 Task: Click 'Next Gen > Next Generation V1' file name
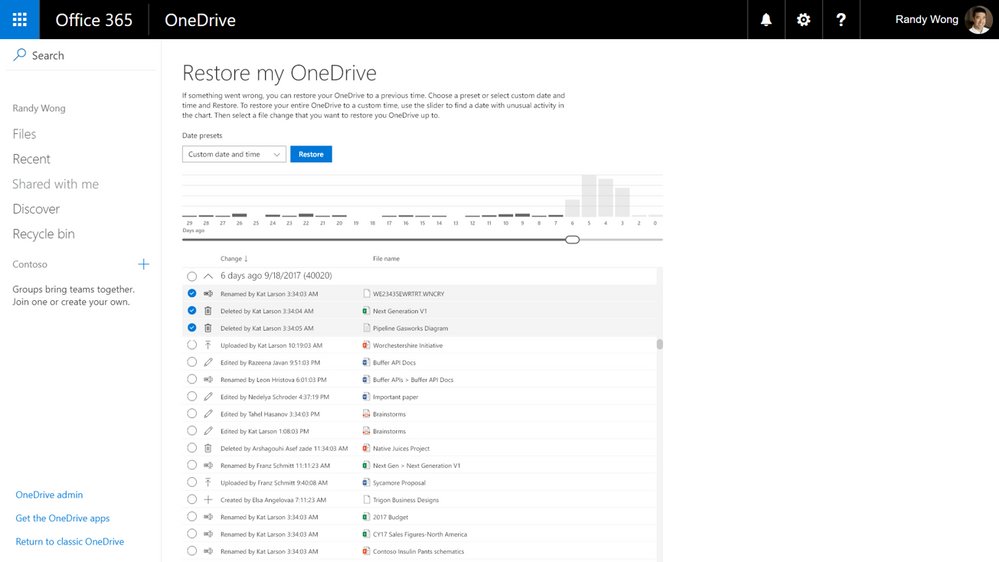pyautogui.click(x=416, y=466)
